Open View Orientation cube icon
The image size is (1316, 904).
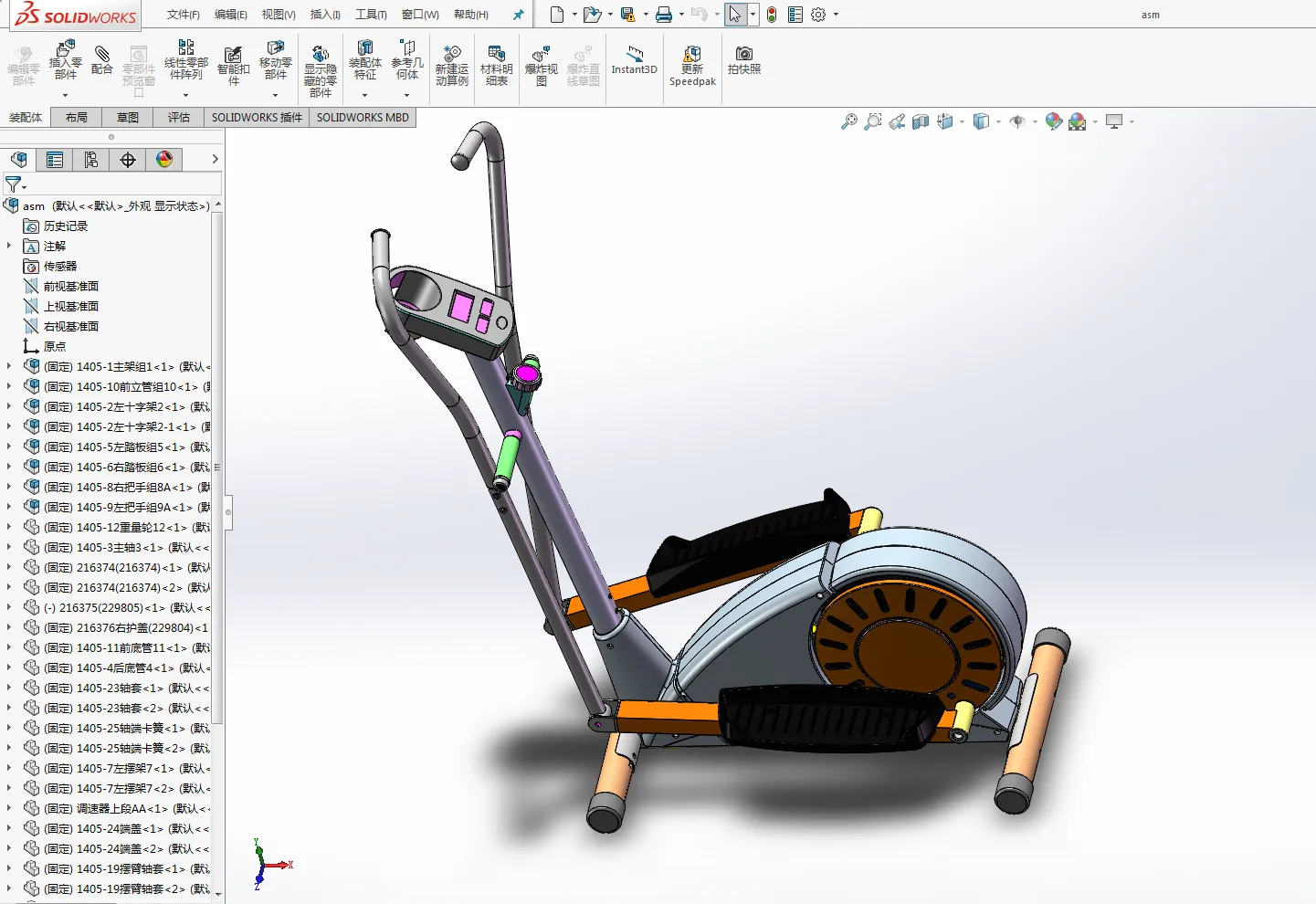point(945,121)
